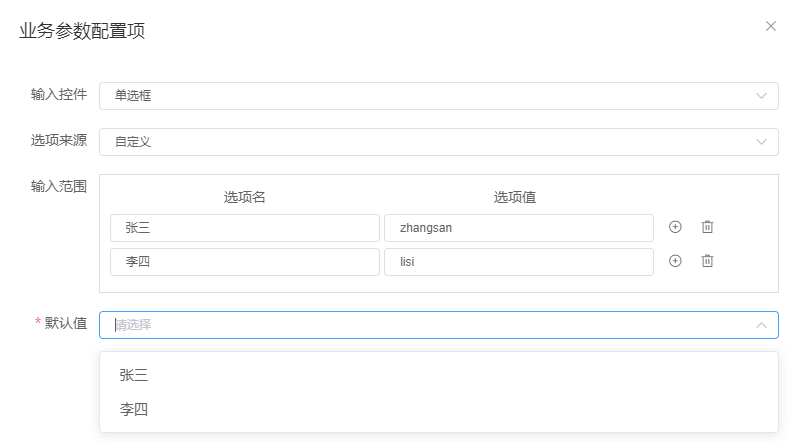Click the plus circle icon beside lisi
798x443 pixels.
675,261
